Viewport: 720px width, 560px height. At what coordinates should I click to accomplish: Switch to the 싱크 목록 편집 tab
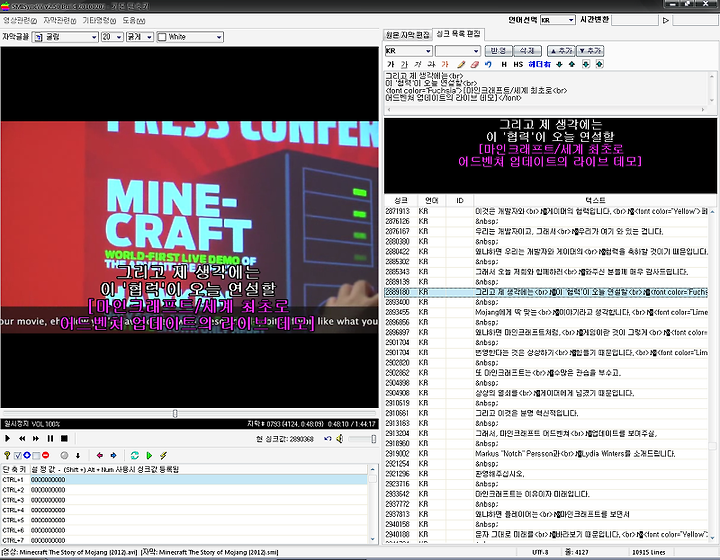[x=458, y=34]
